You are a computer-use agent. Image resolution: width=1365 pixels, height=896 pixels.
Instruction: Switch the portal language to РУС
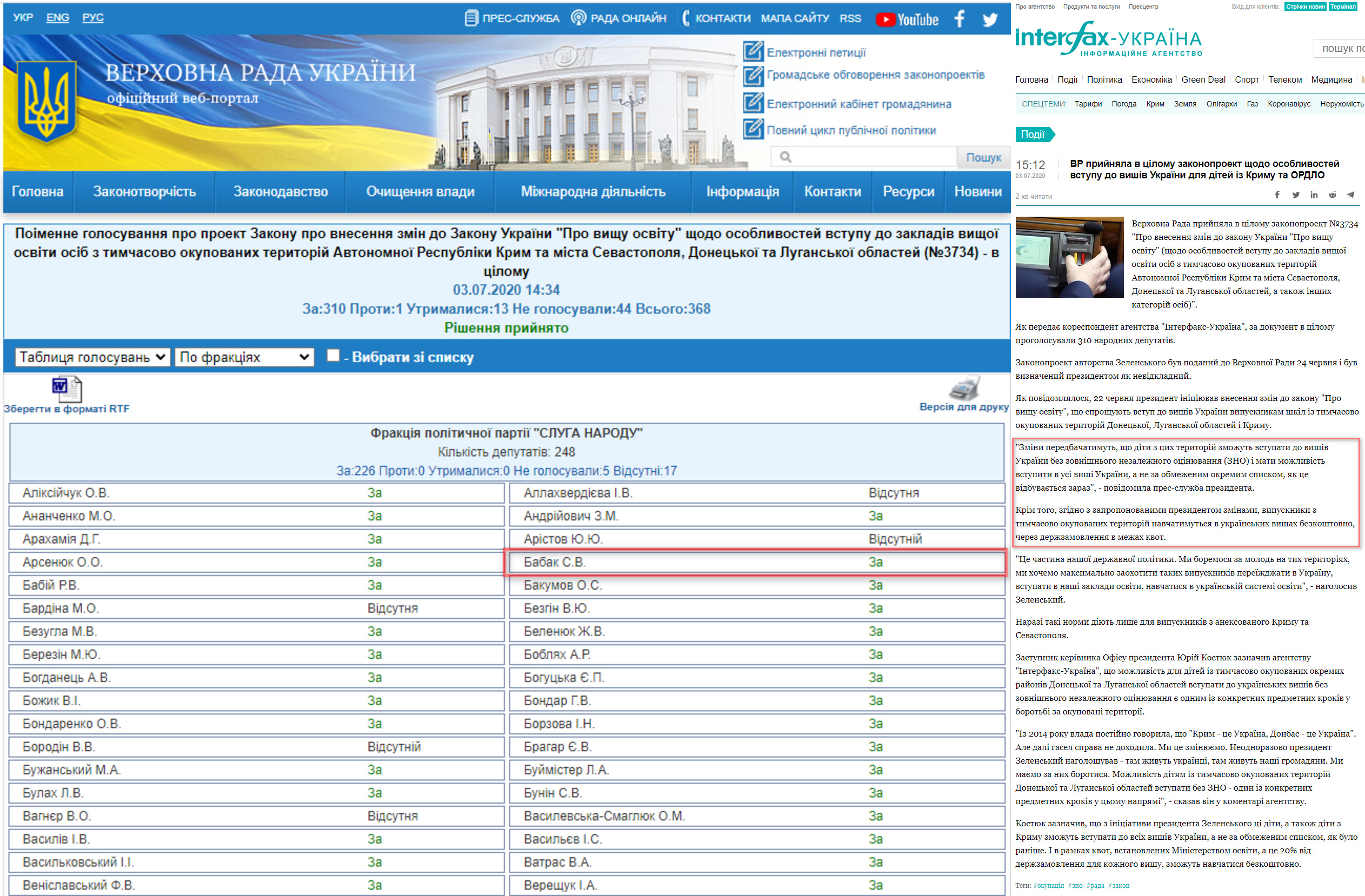pos(92,17)
